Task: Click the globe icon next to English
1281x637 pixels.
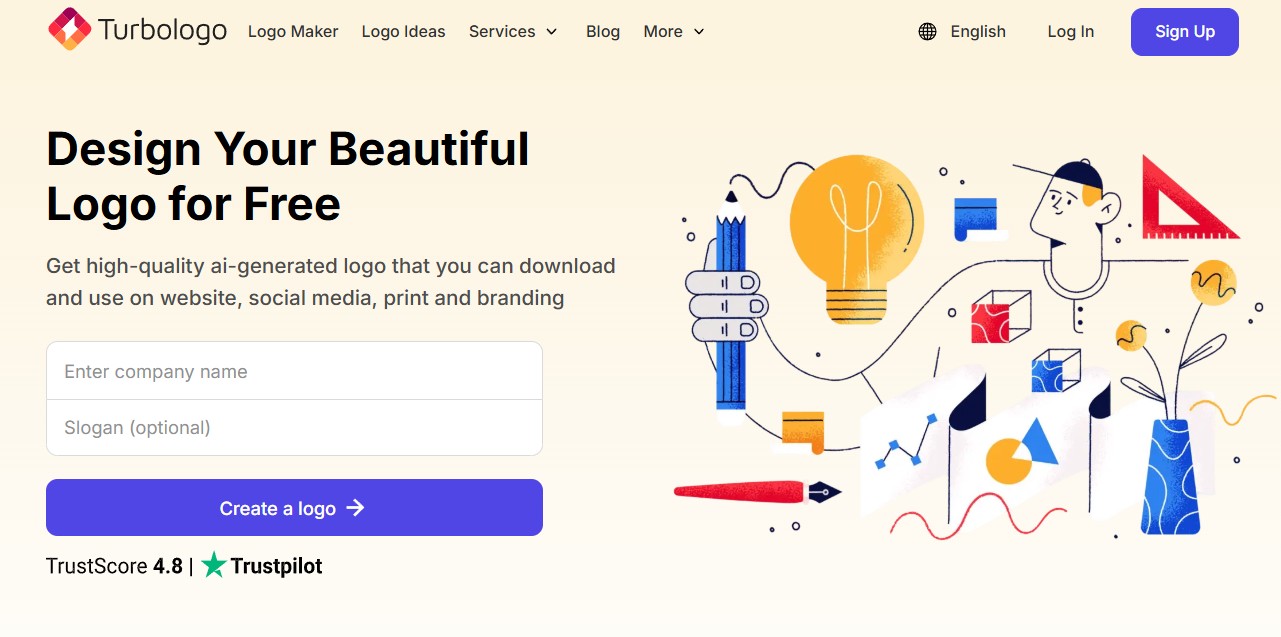Action: pos(926,31)
